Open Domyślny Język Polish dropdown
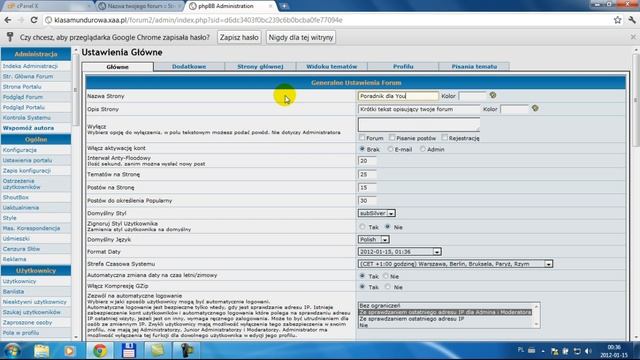 374,239
